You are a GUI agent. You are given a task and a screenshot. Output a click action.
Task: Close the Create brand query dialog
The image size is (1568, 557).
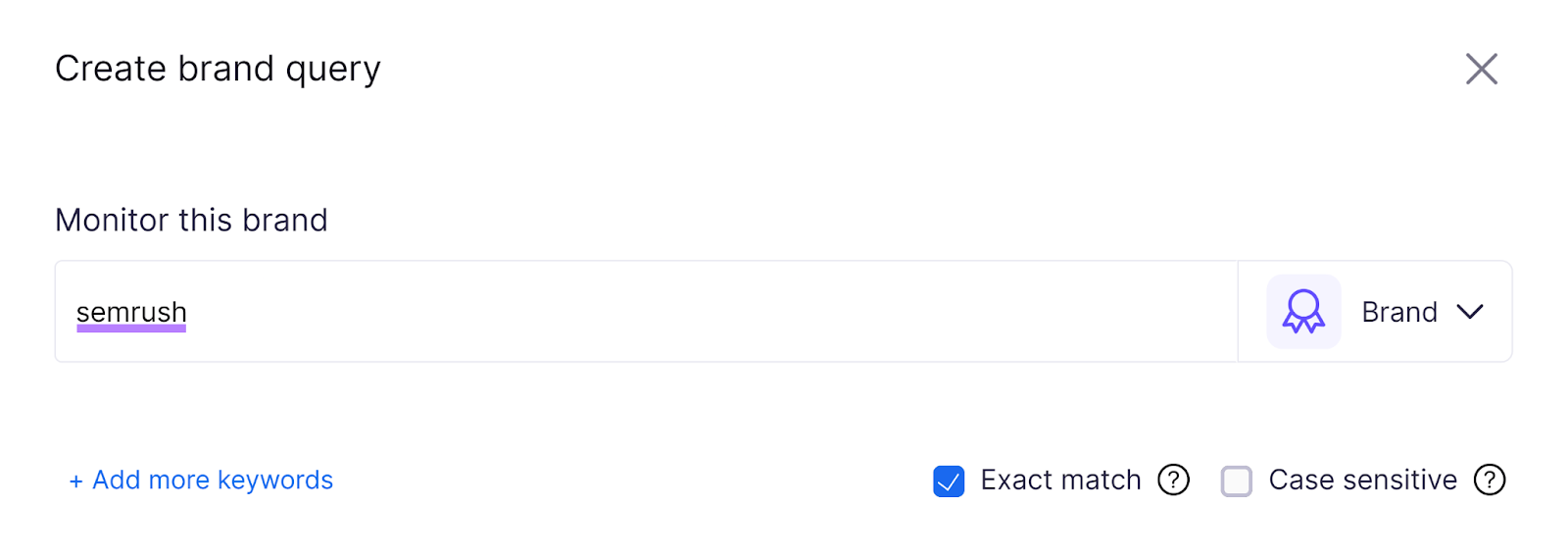(x=1481, y=70)
